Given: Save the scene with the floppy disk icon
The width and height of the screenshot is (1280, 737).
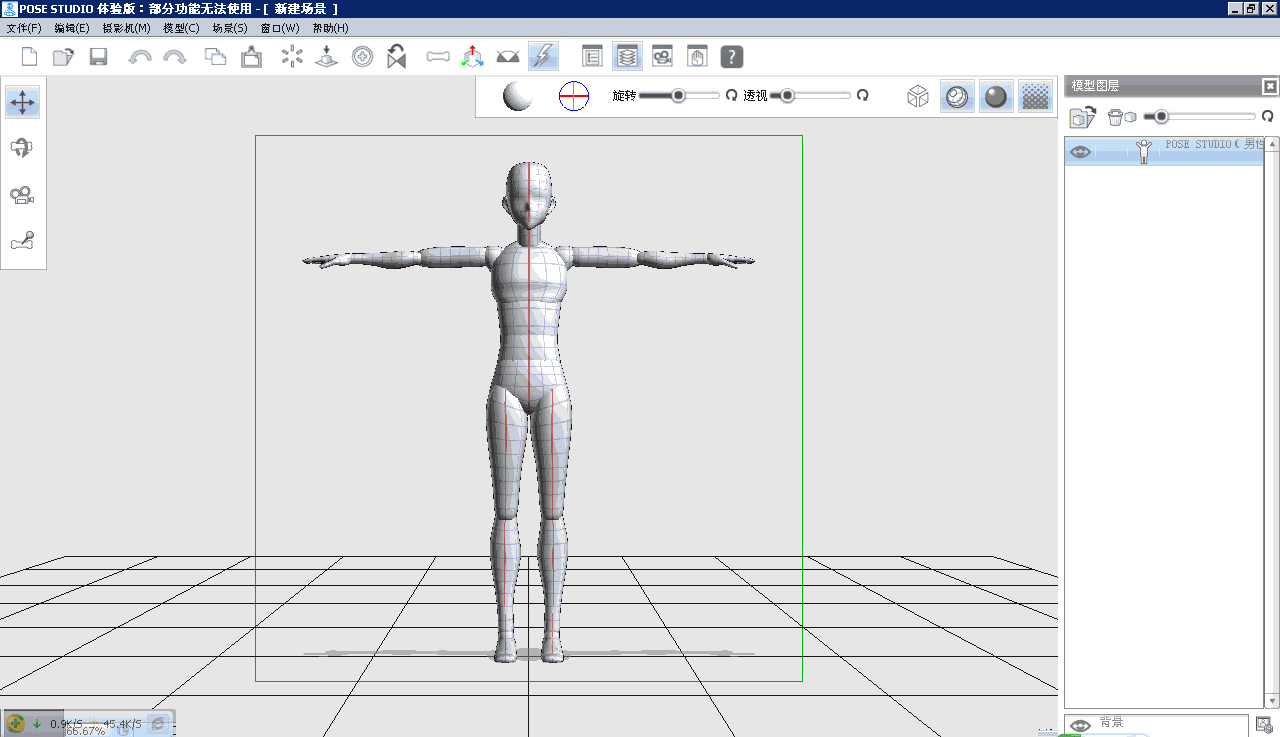Looking at the screenshot, I should coord(98,57).
